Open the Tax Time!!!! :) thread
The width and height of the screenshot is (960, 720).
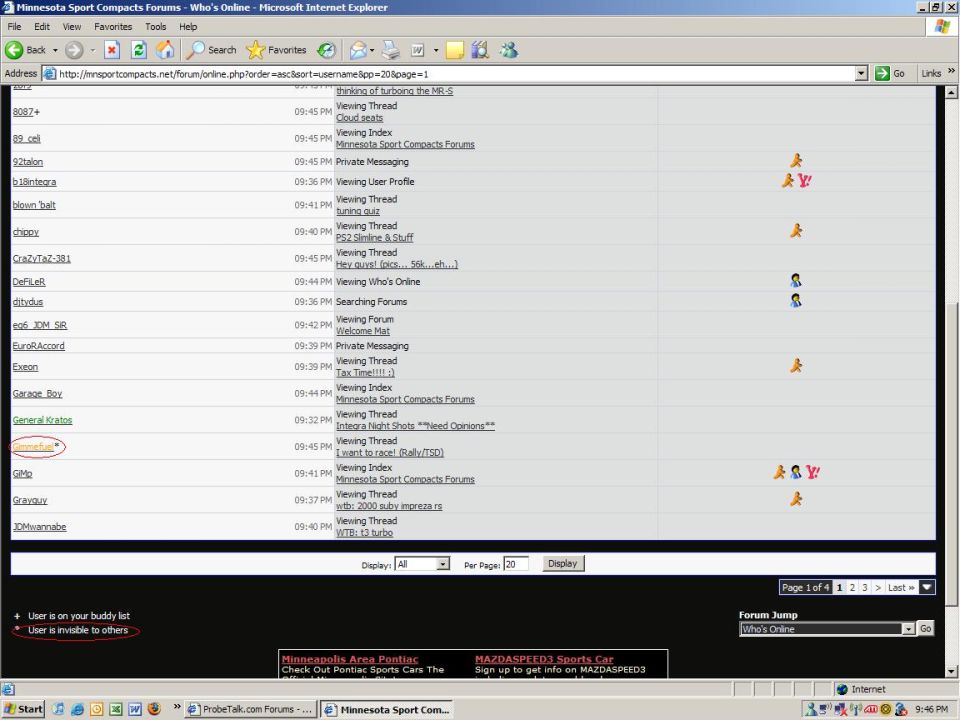365,372
